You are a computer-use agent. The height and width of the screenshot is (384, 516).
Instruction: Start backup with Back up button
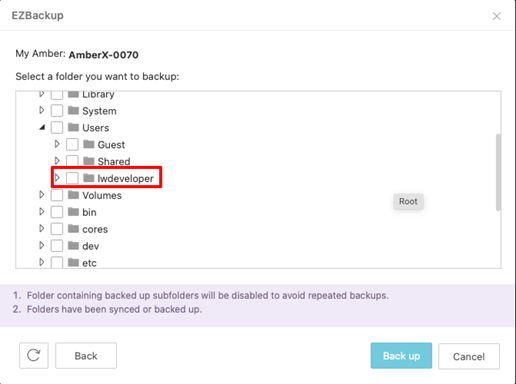click(401, 356)
